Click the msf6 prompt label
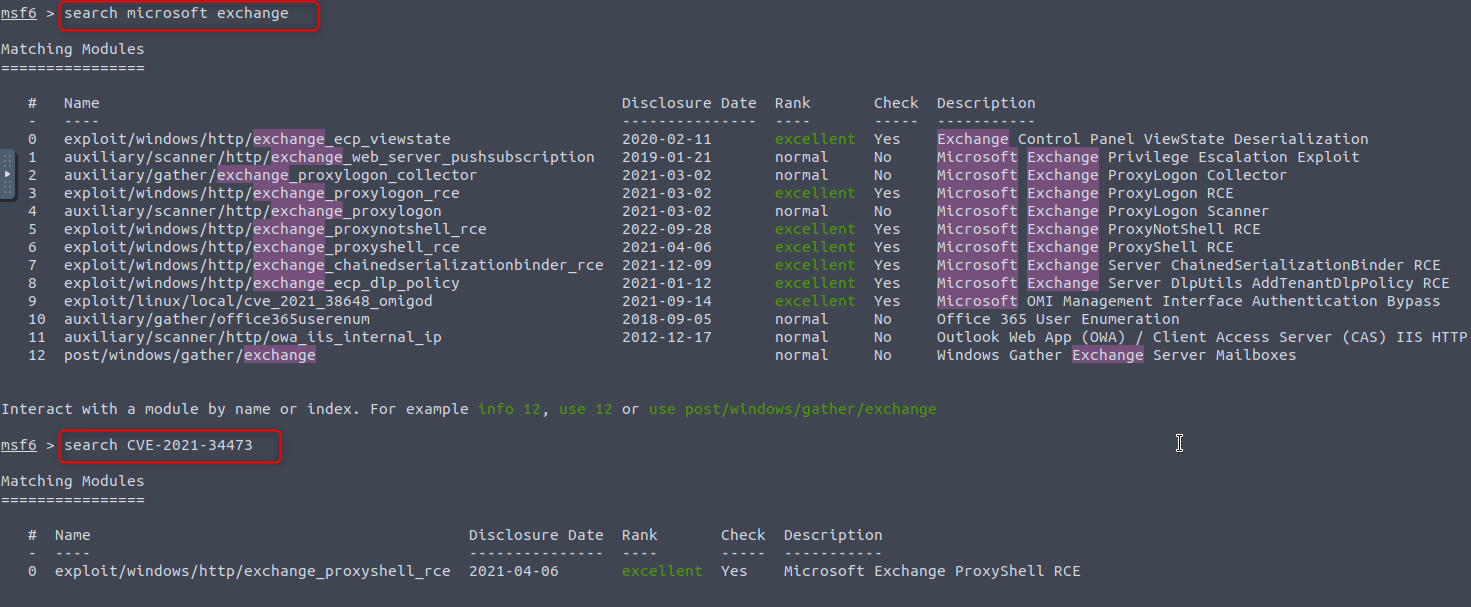The image size is (1471, 607). (x=18, y=14)
